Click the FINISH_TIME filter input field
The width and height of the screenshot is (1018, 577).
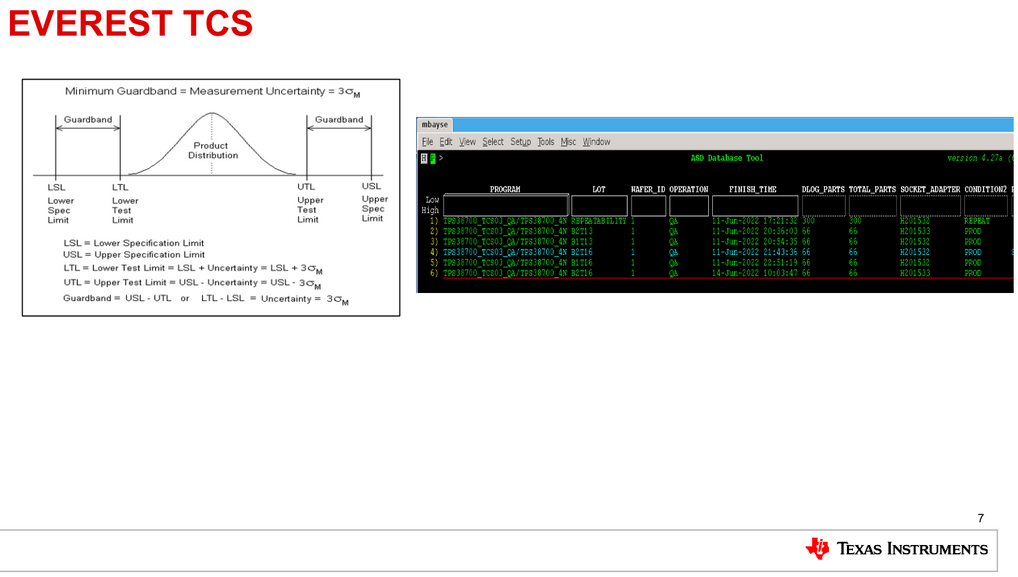tap(753, 206)
